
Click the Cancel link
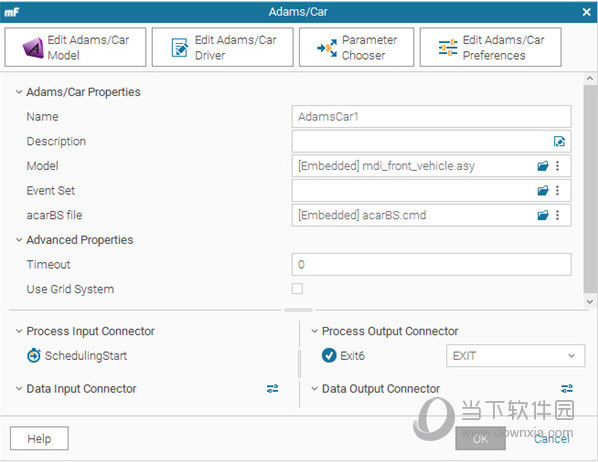tap(551, 439)
